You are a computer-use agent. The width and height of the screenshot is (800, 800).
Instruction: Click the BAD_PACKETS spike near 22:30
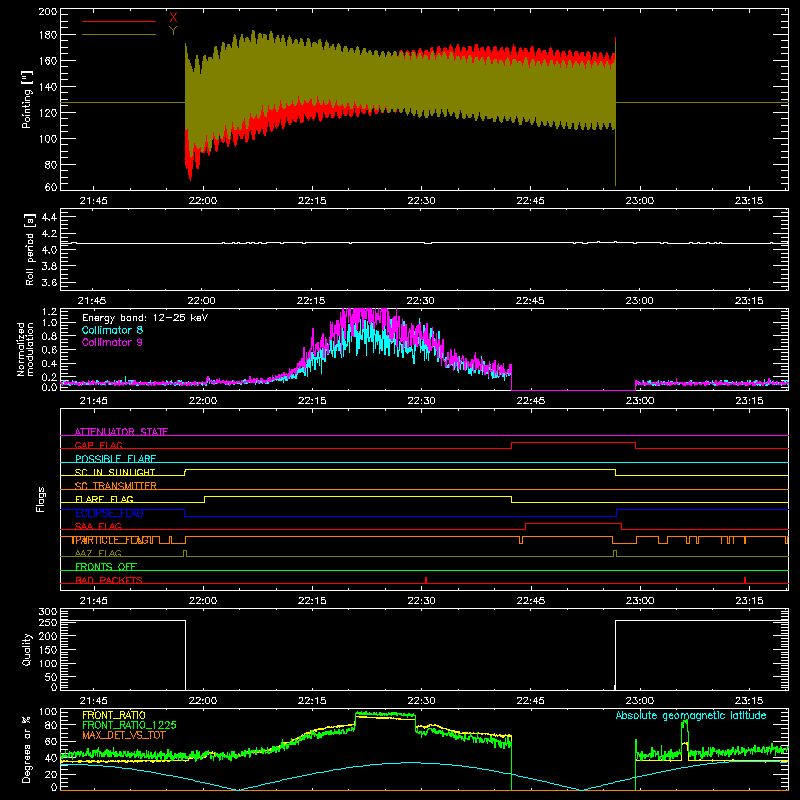(x=426, y=580)
